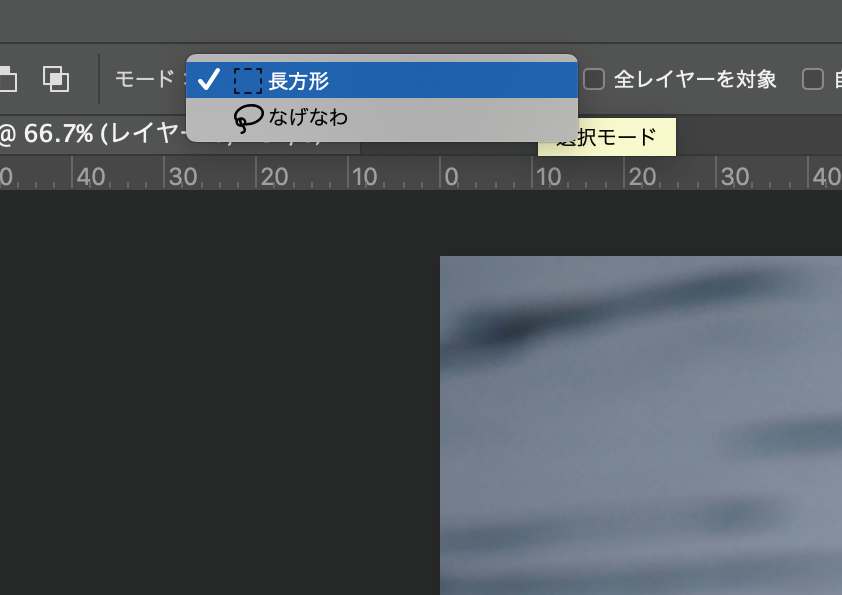Image resolution: width=842 pixels, height=595 pixels.
Task: Click the blurry gray-blue image on canvas
Action: [641, 425]
